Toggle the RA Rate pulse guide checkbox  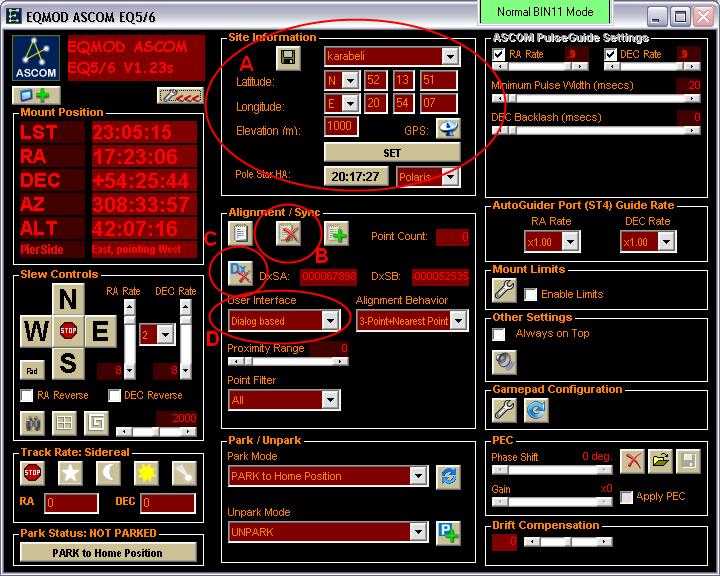[x=499, y=54]
